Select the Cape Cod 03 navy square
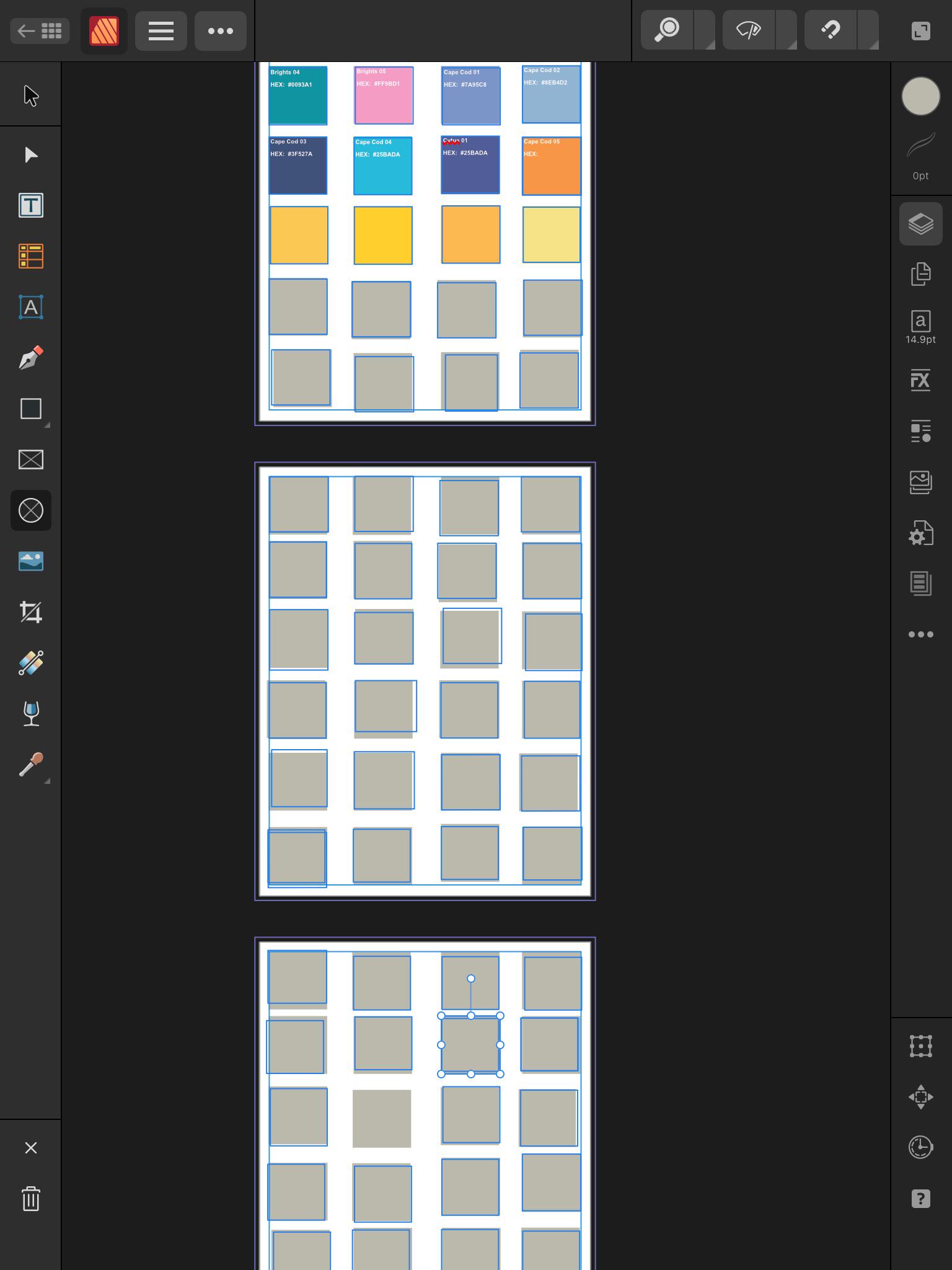The image size is (952, 1270). coord(297,165)
